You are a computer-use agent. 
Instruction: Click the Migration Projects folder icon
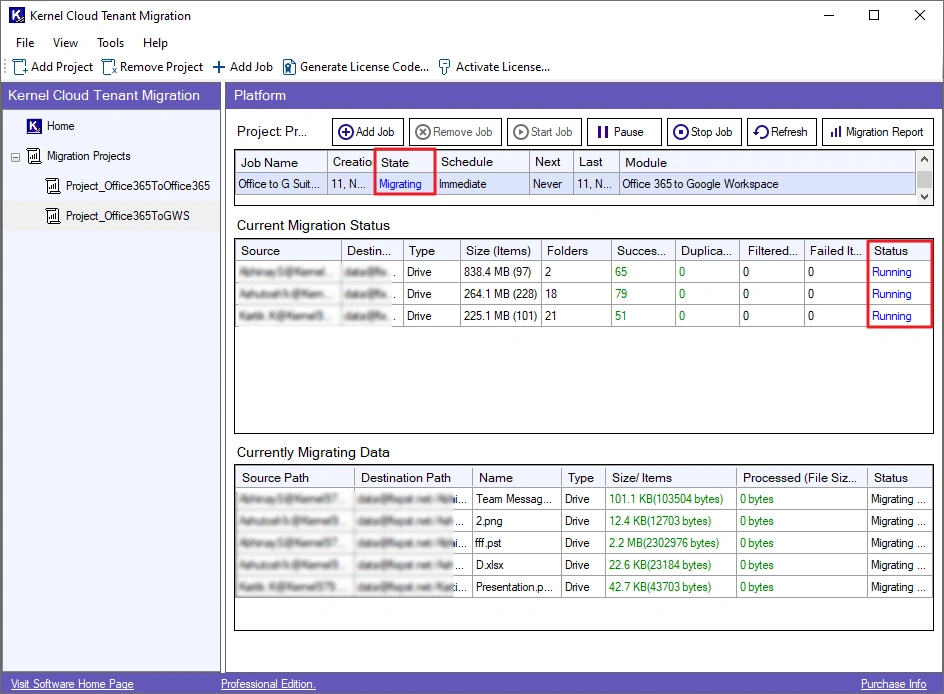click(x=34, y=156)
